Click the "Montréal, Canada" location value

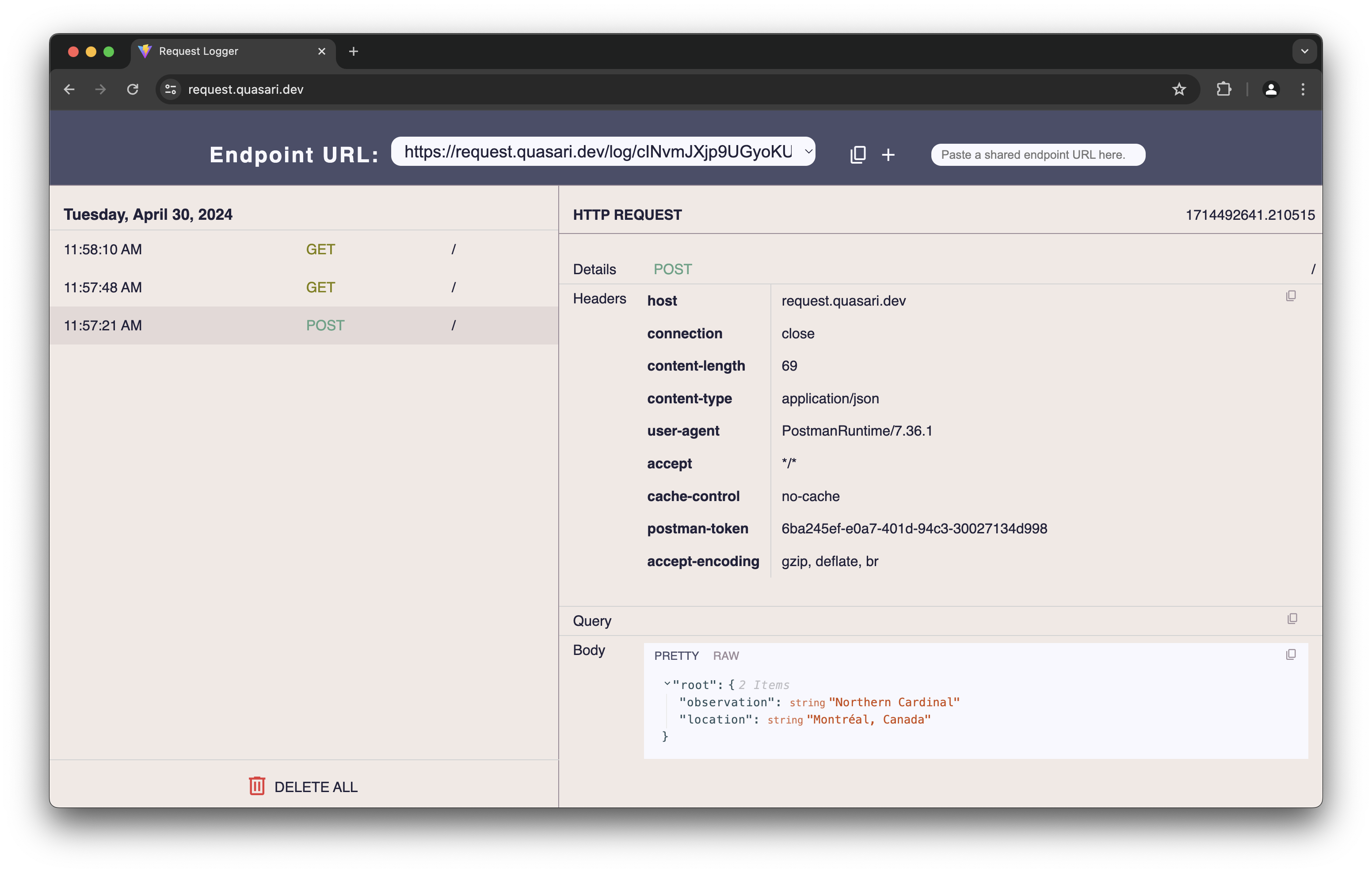pos(868,720)
